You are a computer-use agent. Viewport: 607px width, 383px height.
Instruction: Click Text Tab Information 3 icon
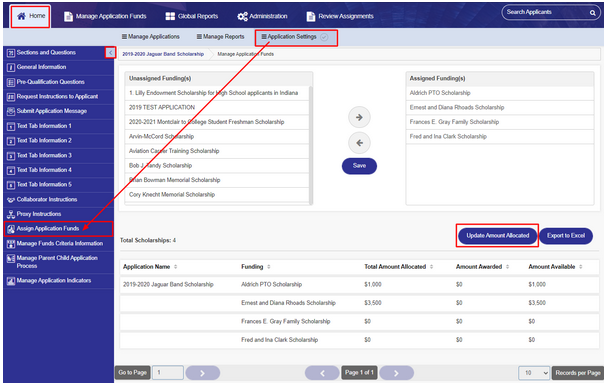click(11, 156)
